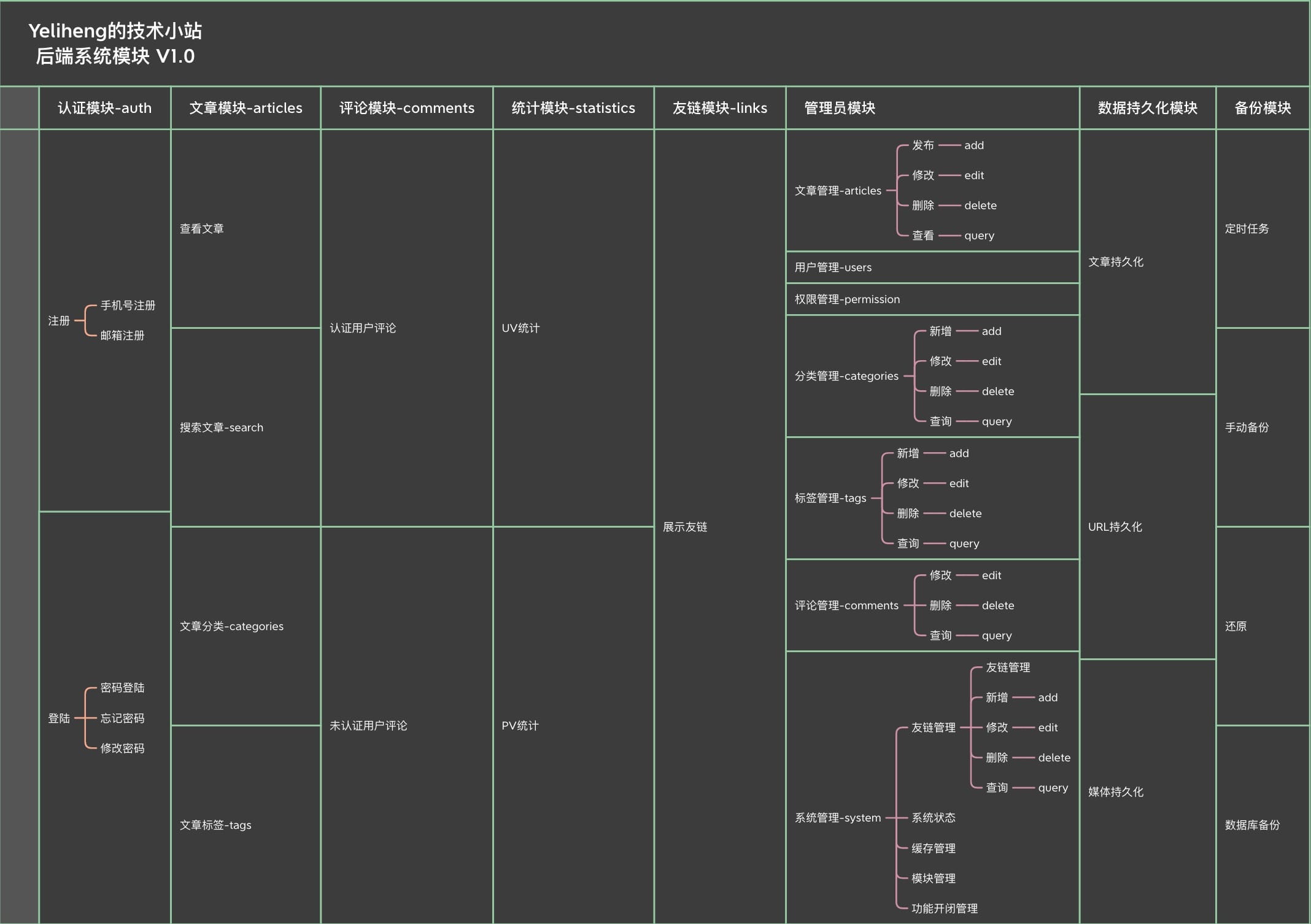Select the URL持久化 cell
The image size is (1311, 924).
[x=1115, y=527]
